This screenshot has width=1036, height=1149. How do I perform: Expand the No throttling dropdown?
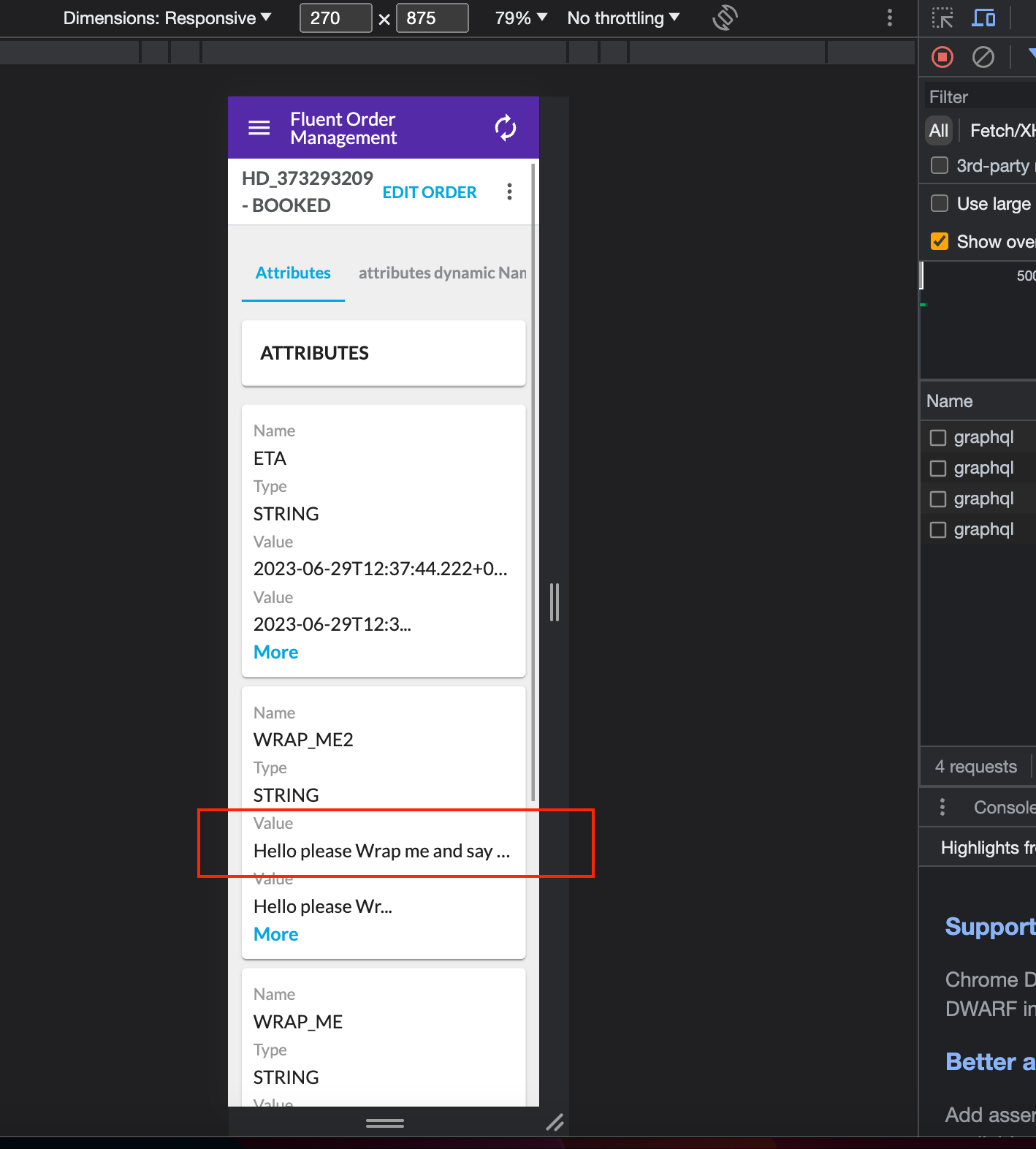coord(622,18)
